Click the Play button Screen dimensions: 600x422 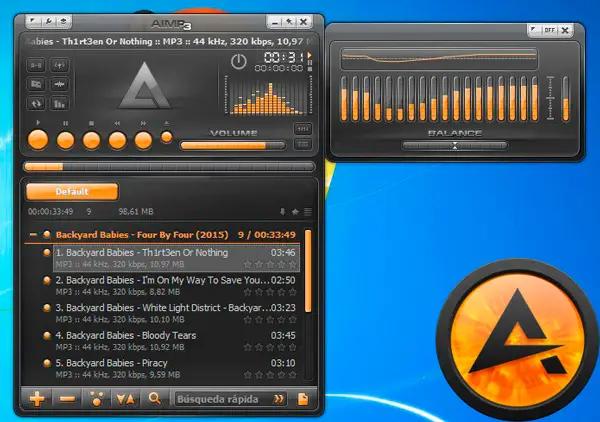[x=38, y=140]
